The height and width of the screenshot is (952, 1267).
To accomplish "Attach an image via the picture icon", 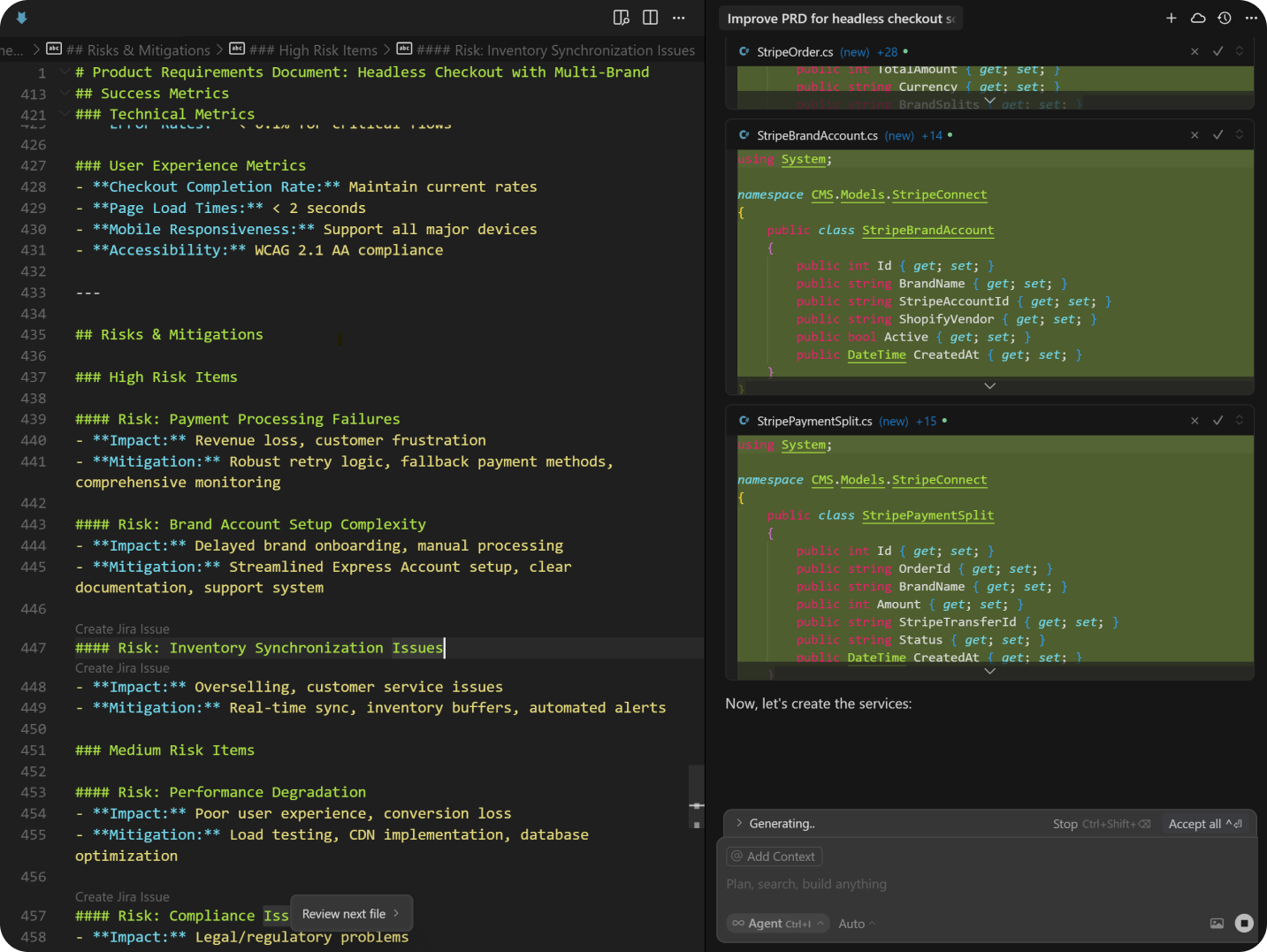I will point(1217,924).
